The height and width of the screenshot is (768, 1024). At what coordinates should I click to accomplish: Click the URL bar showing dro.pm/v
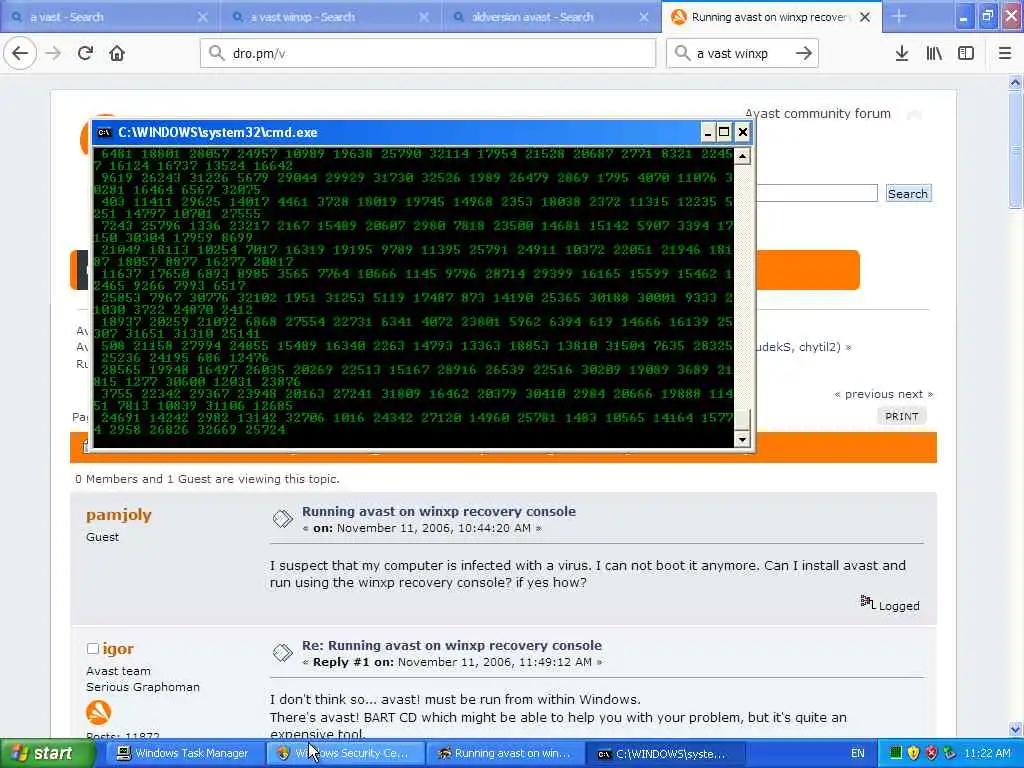(428, 53)
